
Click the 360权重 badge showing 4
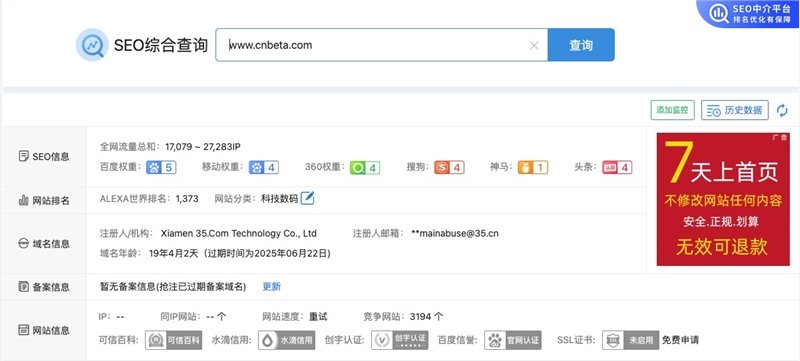pos(365,167)
